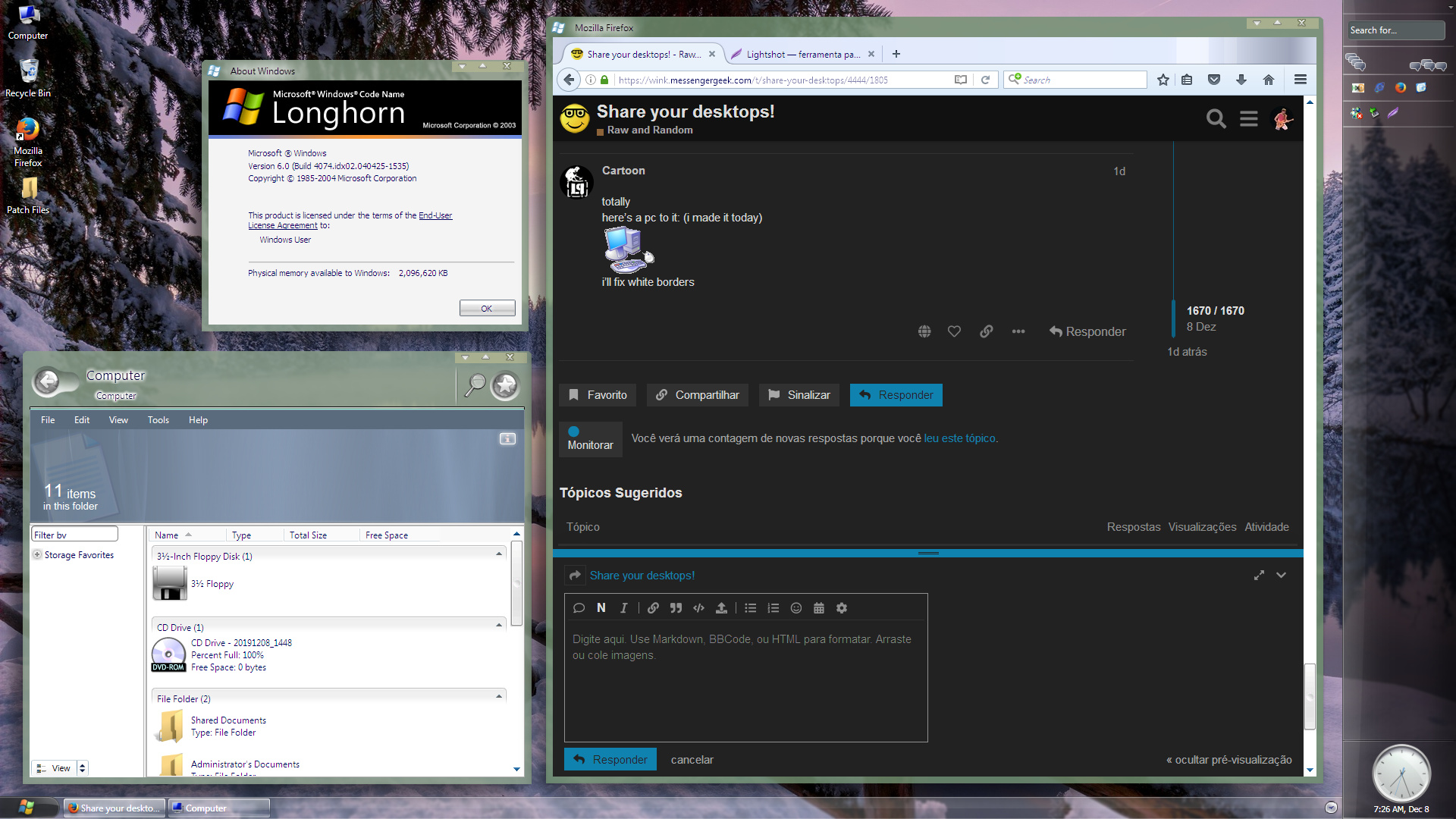This screenshot has width=1456, height=819.
Task: Cancel reply with cancelar link
Action: (692, 760)
